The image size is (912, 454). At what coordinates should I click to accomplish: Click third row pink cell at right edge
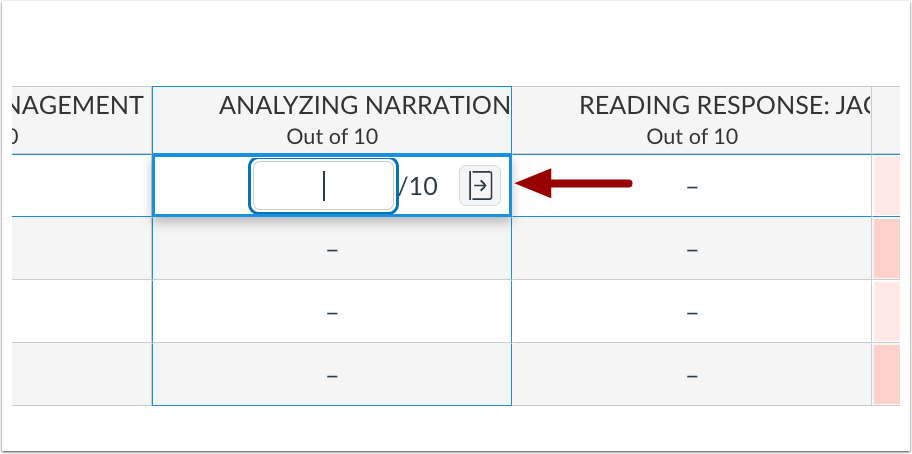click(x=886, y=312)
